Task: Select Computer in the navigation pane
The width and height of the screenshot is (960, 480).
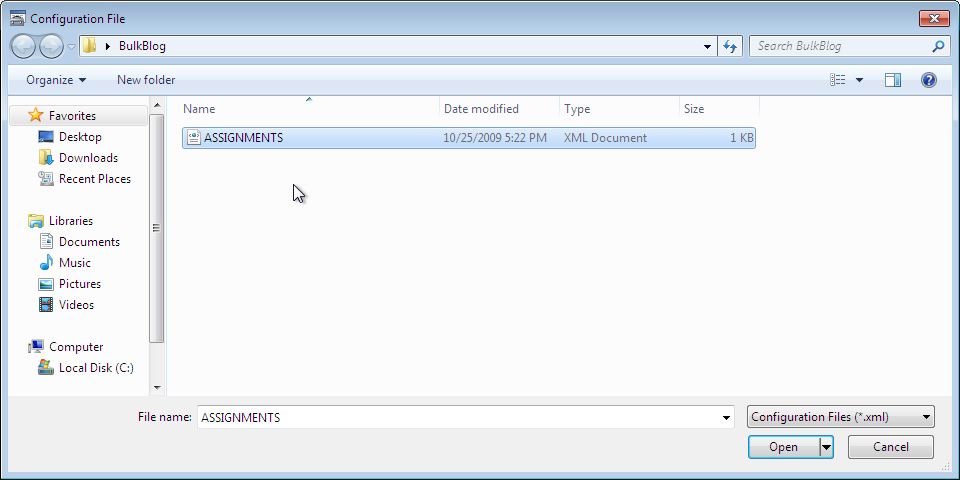Action: point(76,347)
